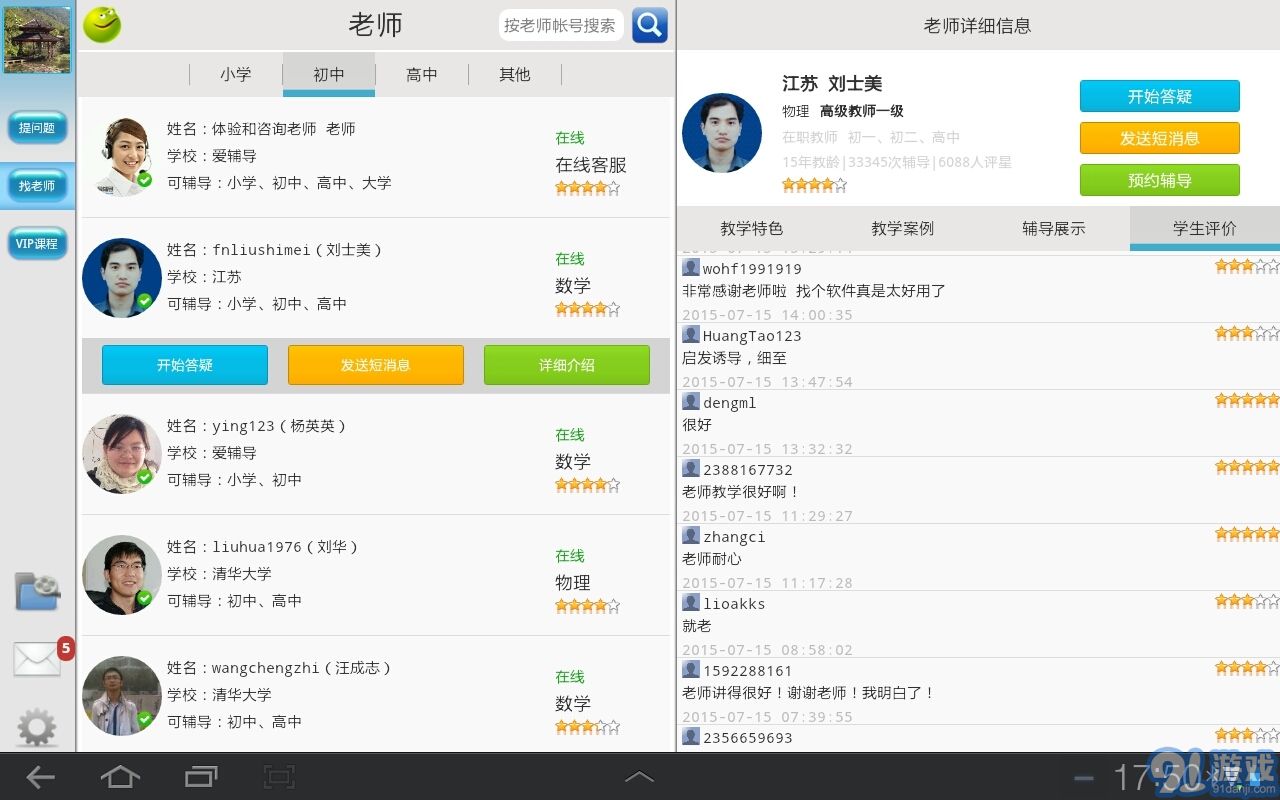Click avatar icon beside 1592288161
Viewport: 1280px width, 800px height.
pos(691,669)
